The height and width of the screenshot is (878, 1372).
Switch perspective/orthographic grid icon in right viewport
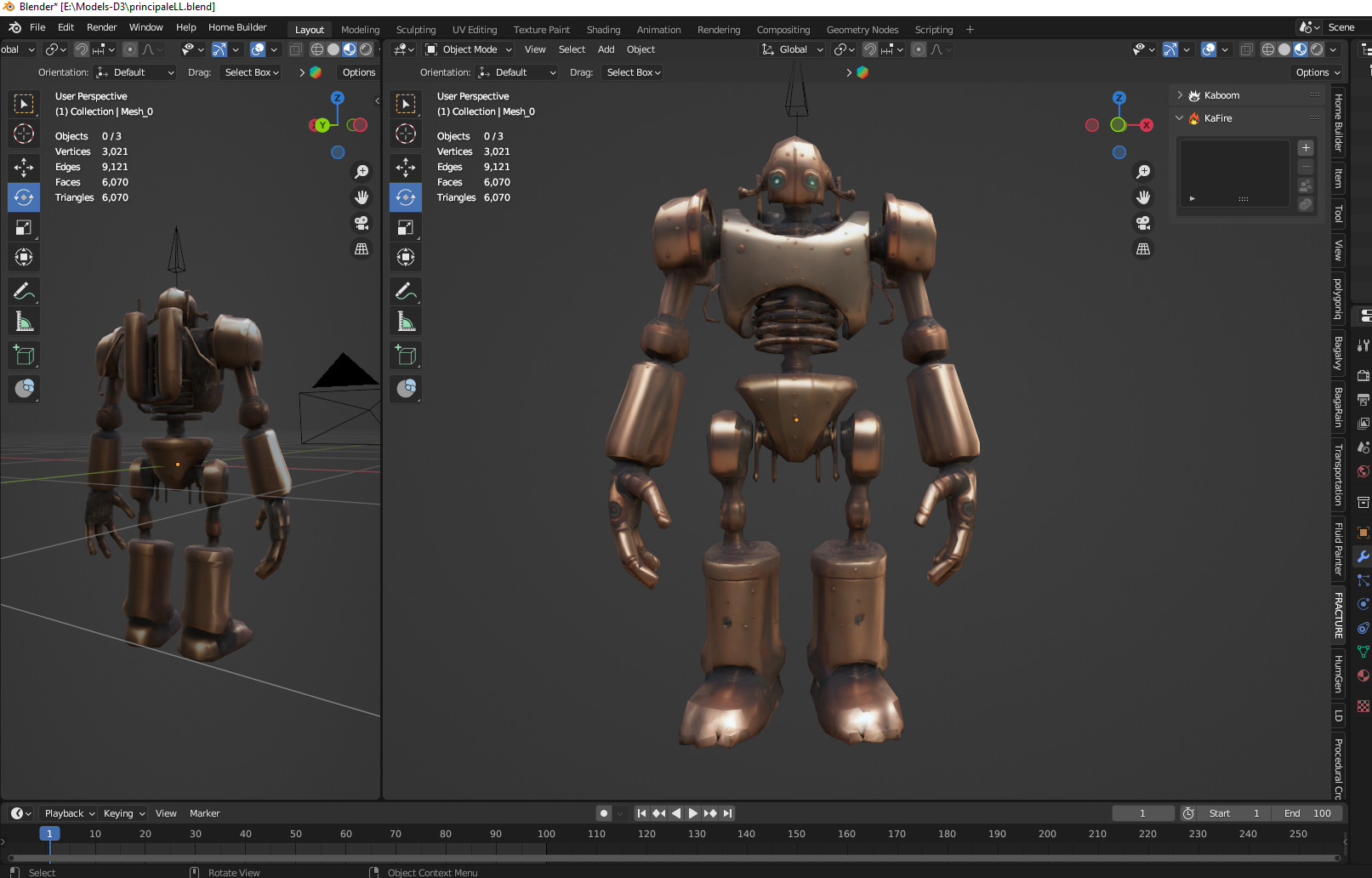[1143, 248]
